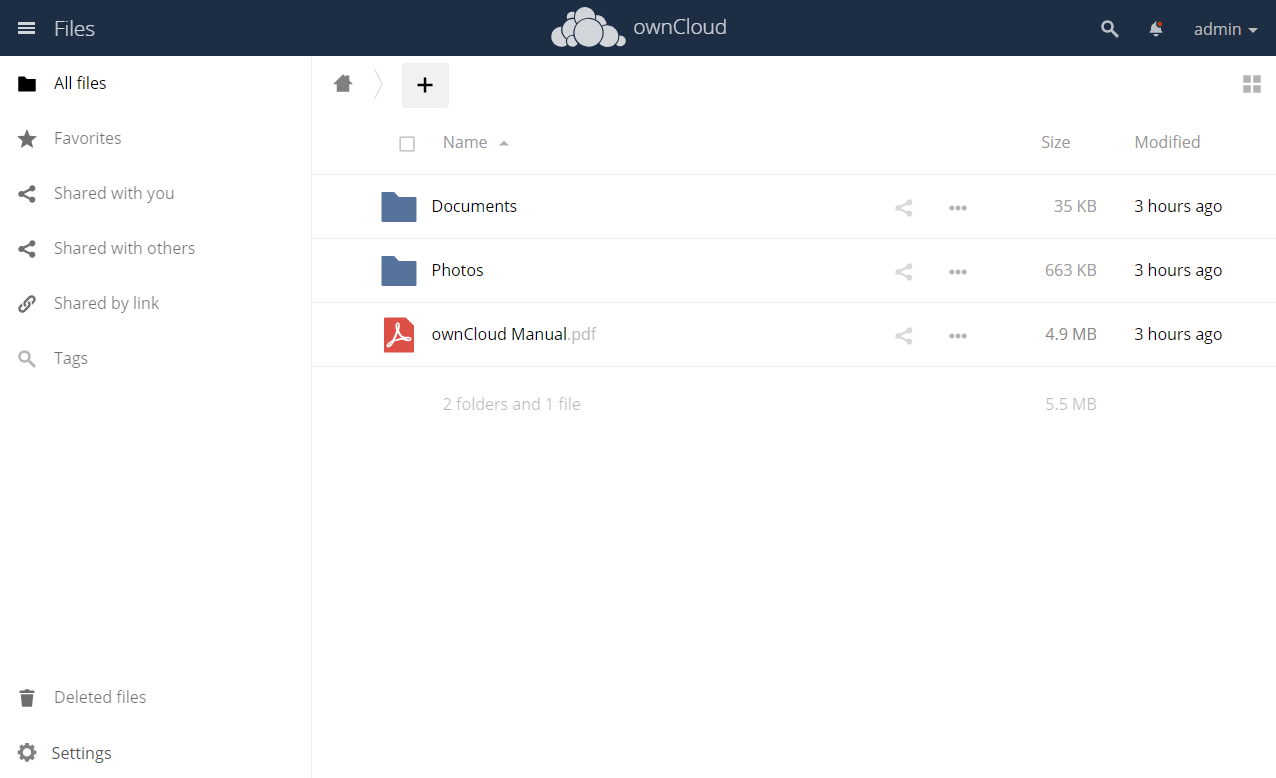Sort files by clicking the Name column header
The width and height of the screenshot is (1276, 778).
click(464, 141)
